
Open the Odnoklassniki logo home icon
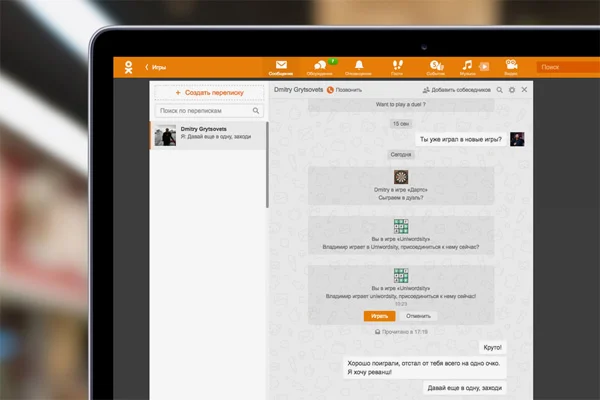pyautogui.click(x=129, y=67)
